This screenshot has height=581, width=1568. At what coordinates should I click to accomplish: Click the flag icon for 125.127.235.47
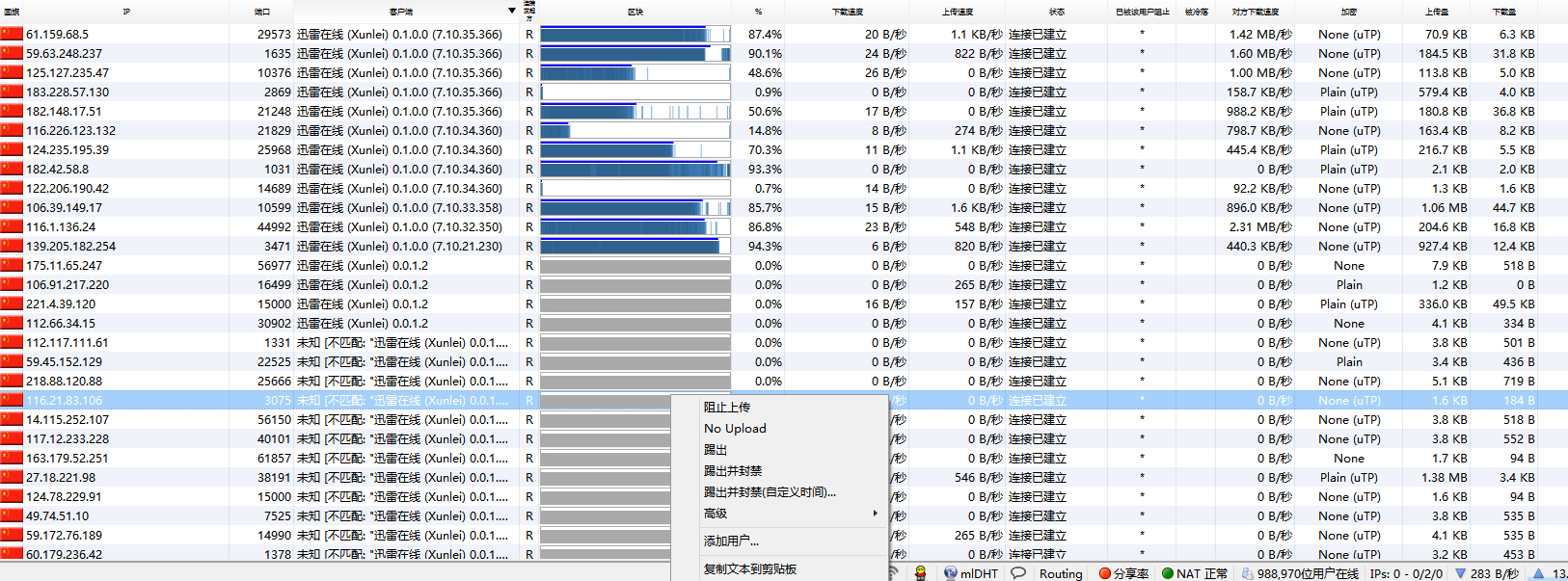tap(12, 72)
